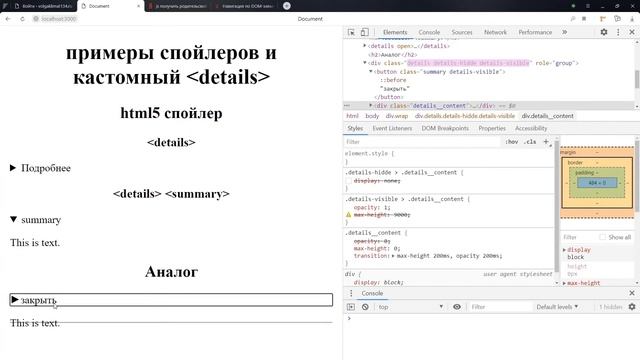This screenshot has width=640, height=360.
Task: Click body in the DOM breadcrumb
Action: pyautogui.click(x=372, y=116)
